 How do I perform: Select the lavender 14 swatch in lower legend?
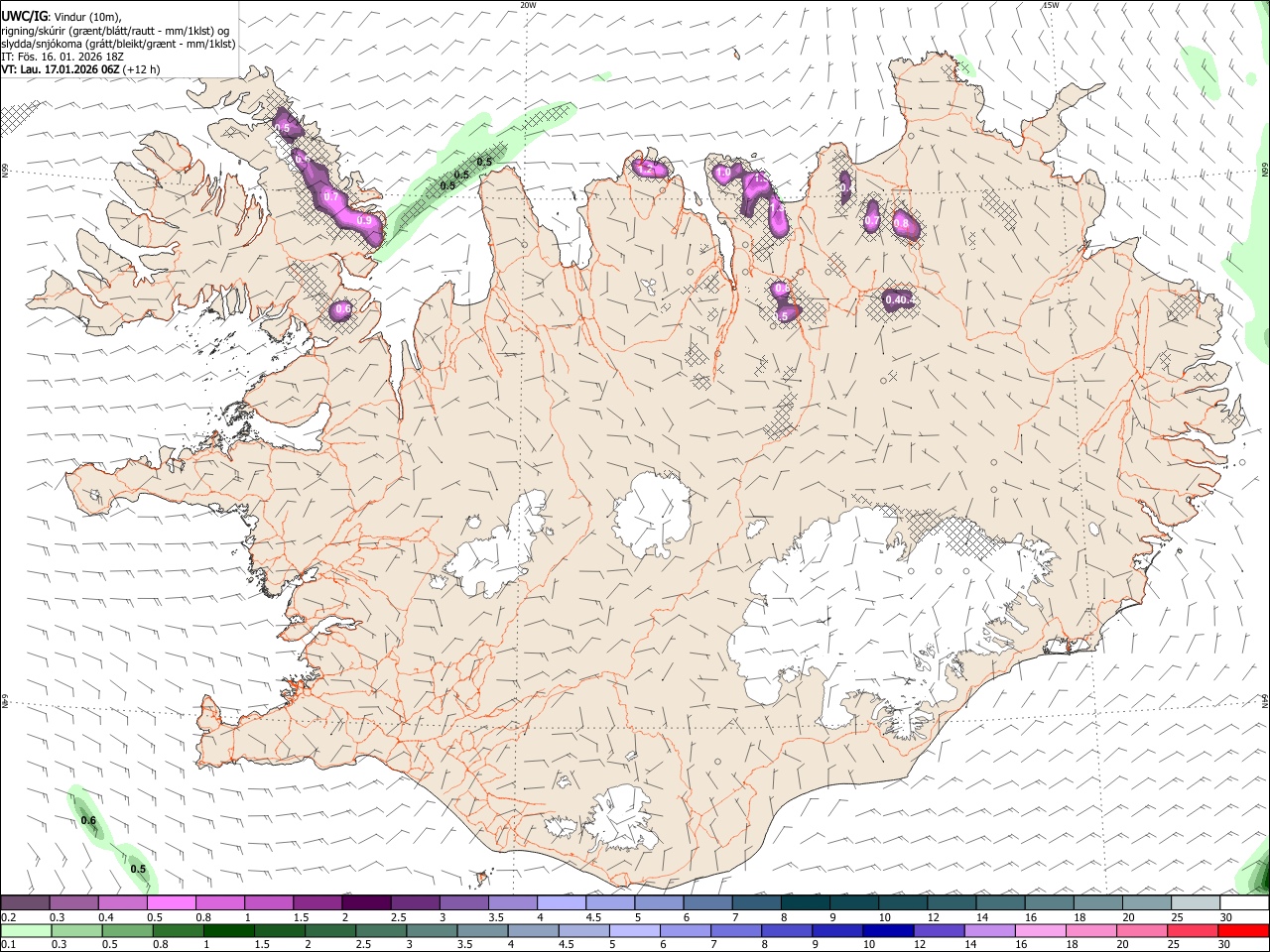[989, 930]
